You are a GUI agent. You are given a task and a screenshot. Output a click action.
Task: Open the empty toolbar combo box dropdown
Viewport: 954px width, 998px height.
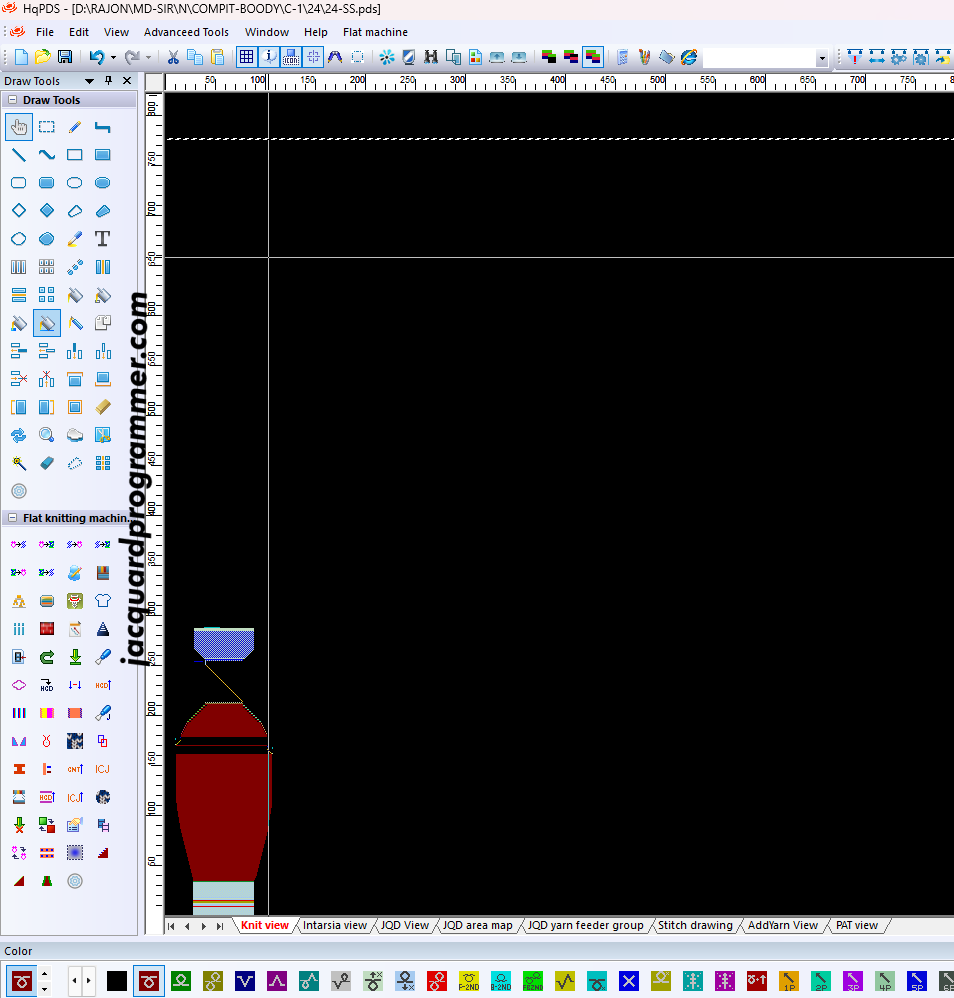tap(822, 58)
